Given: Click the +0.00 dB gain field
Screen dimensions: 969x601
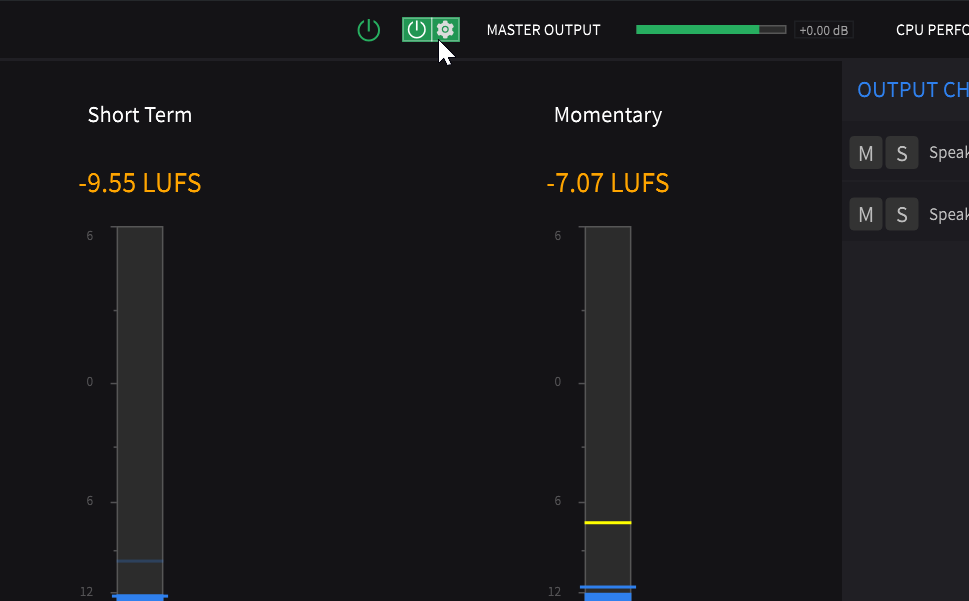Looking at the screenshot, I should coord(823,30).
